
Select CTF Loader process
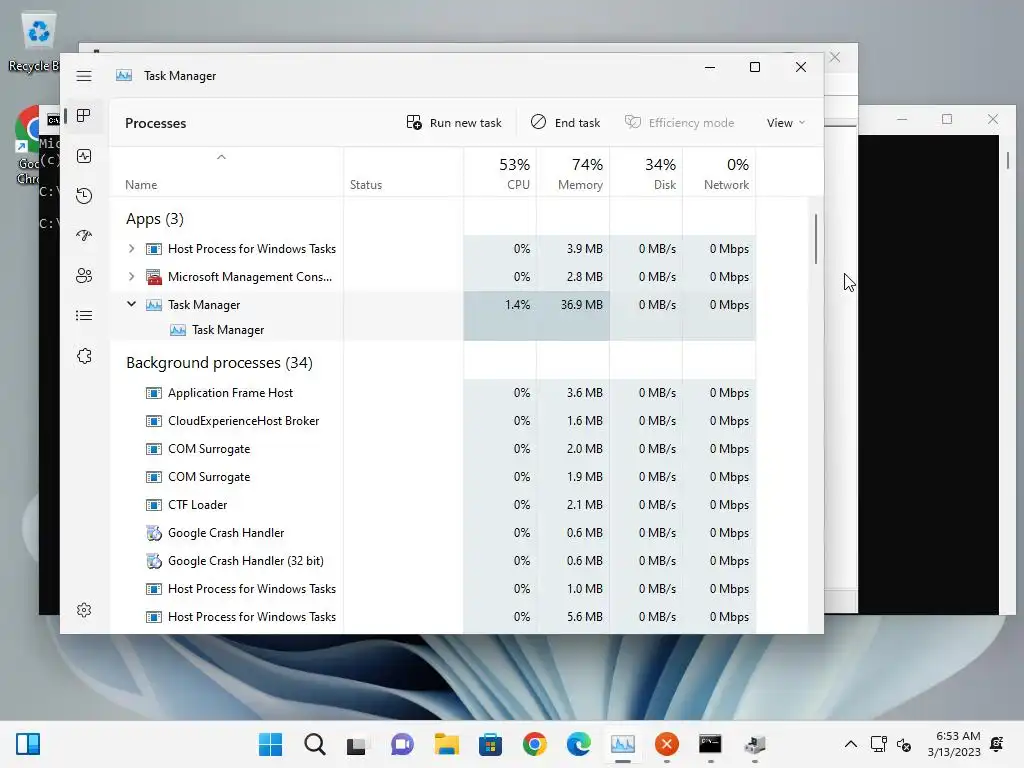432,505
